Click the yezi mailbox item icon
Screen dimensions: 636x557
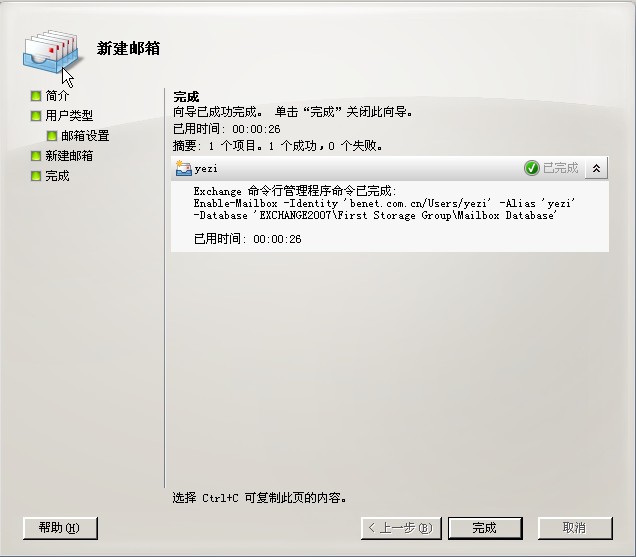click(x=183, y=168)
